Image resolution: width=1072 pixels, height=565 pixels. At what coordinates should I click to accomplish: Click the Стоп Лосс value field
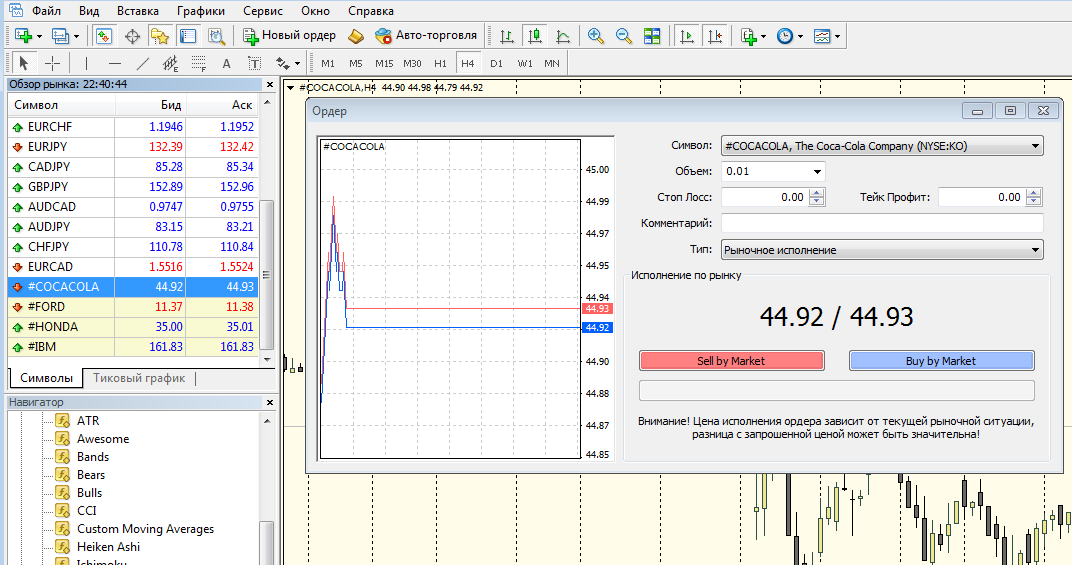click(765, 197)
